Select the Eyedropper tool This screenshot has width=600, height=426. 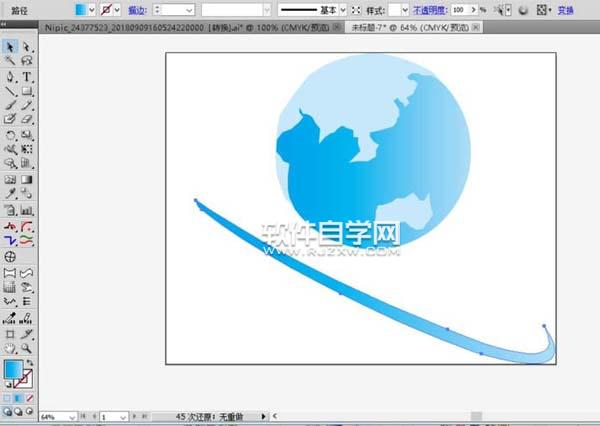tap(10, 194)
